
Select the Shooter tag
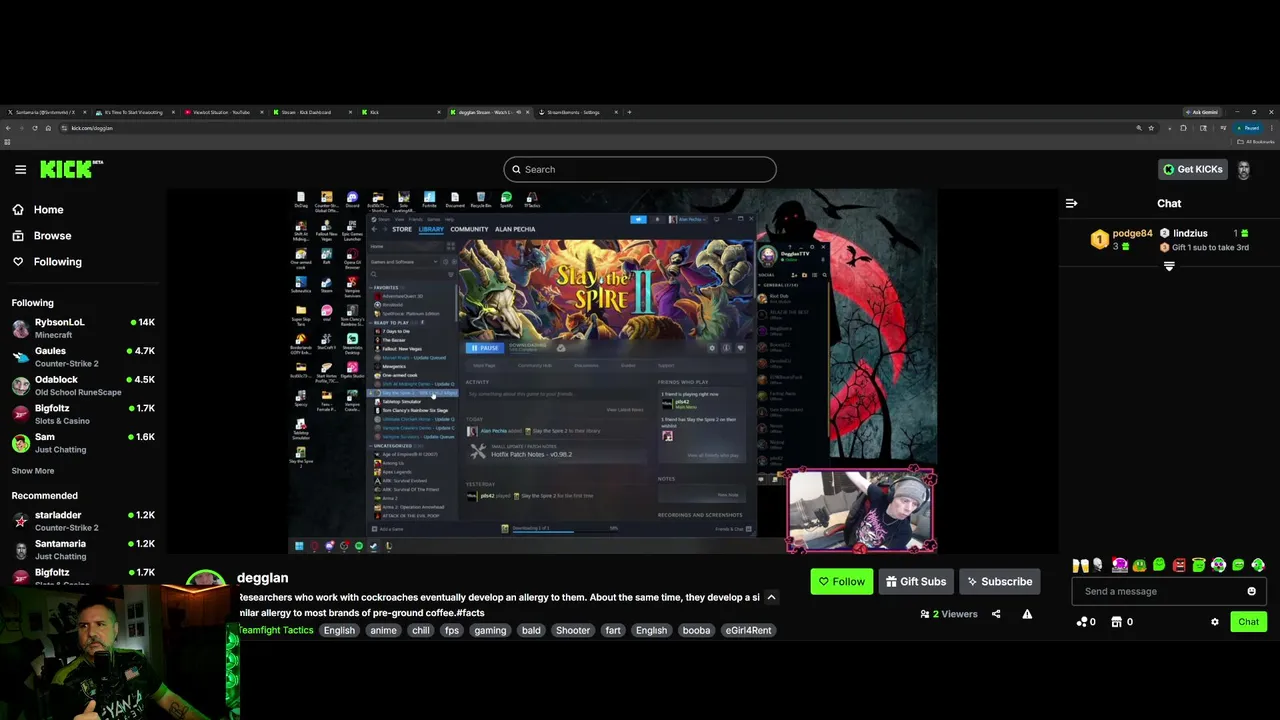pyautogui.click(x=573, y=630)
